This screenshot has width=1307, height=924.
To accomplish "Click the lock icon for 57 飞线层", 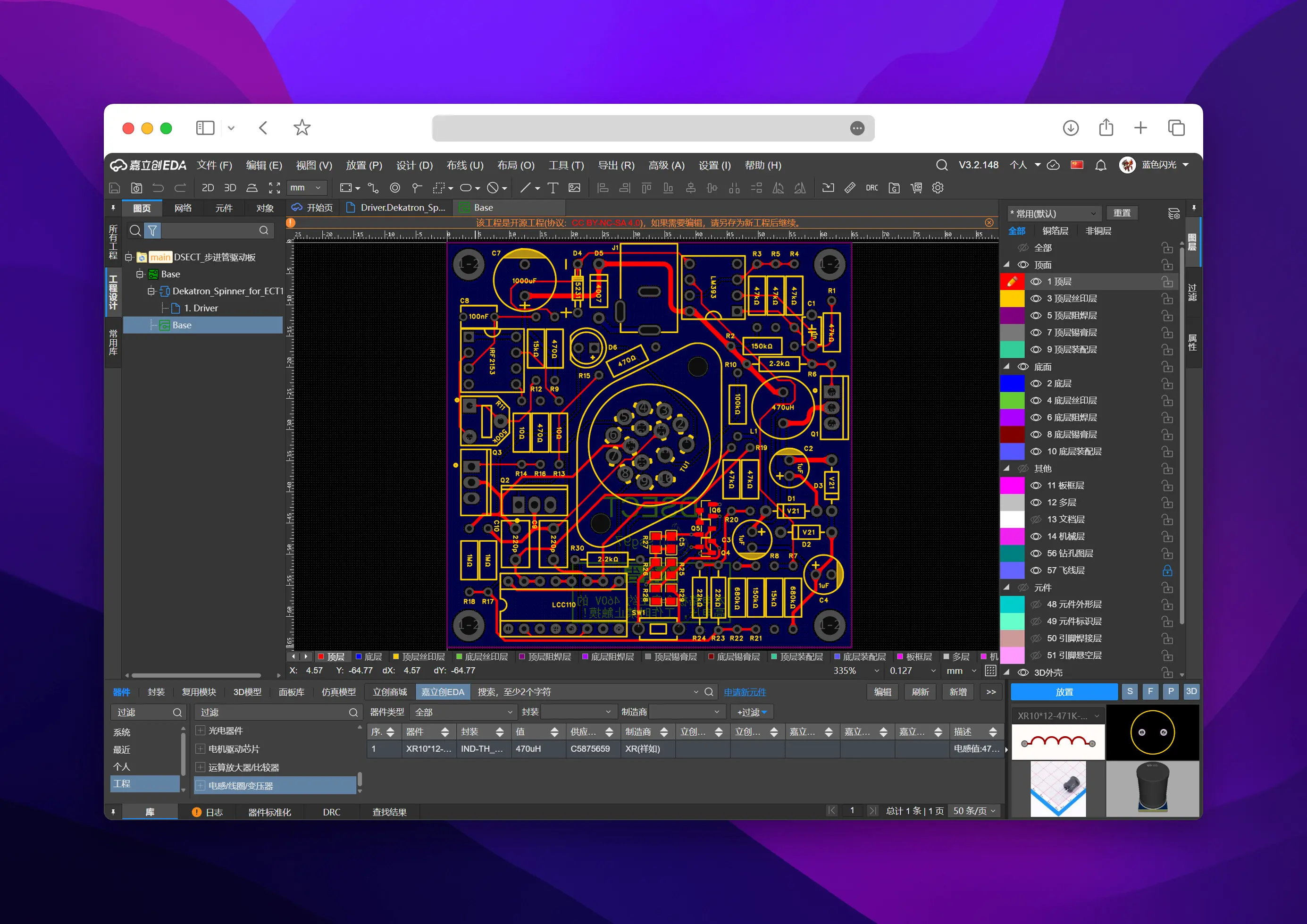I will point(1167,571).
